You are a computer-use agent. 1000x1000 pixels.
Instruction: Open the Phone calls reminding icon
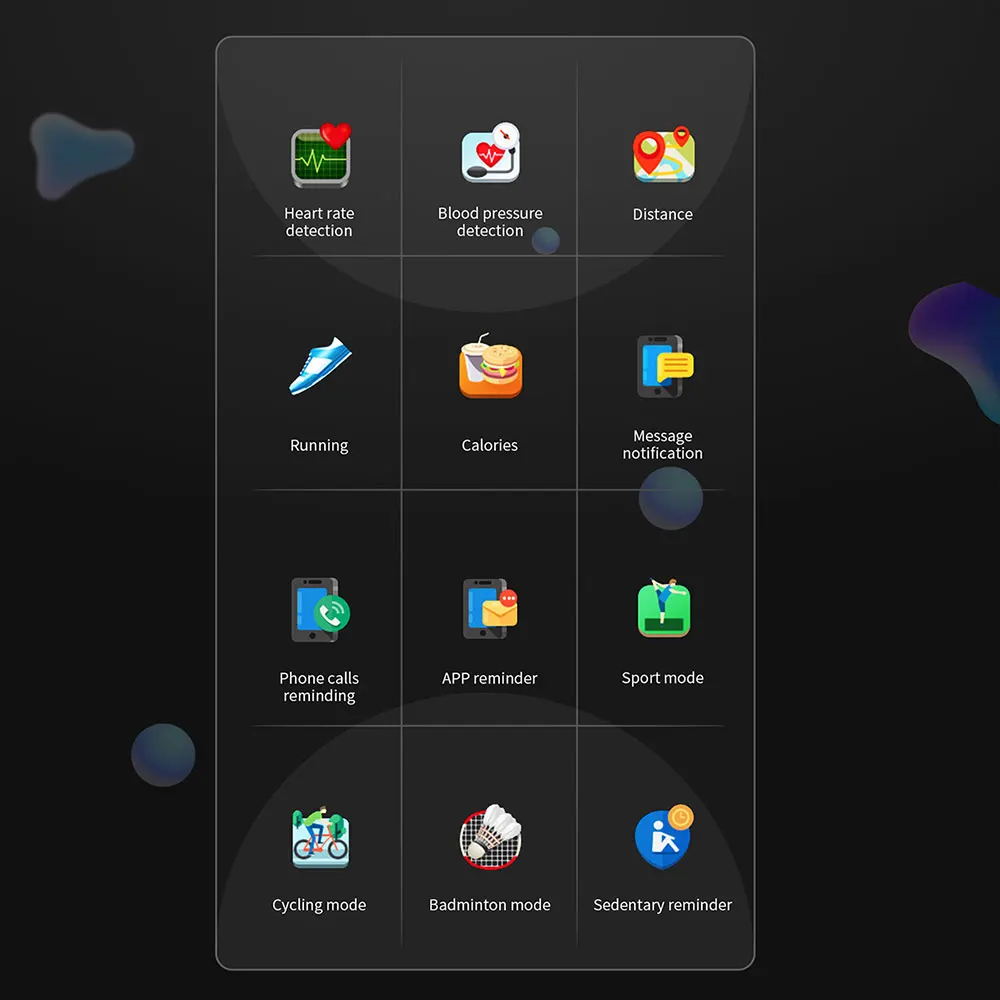pos(320,610)
